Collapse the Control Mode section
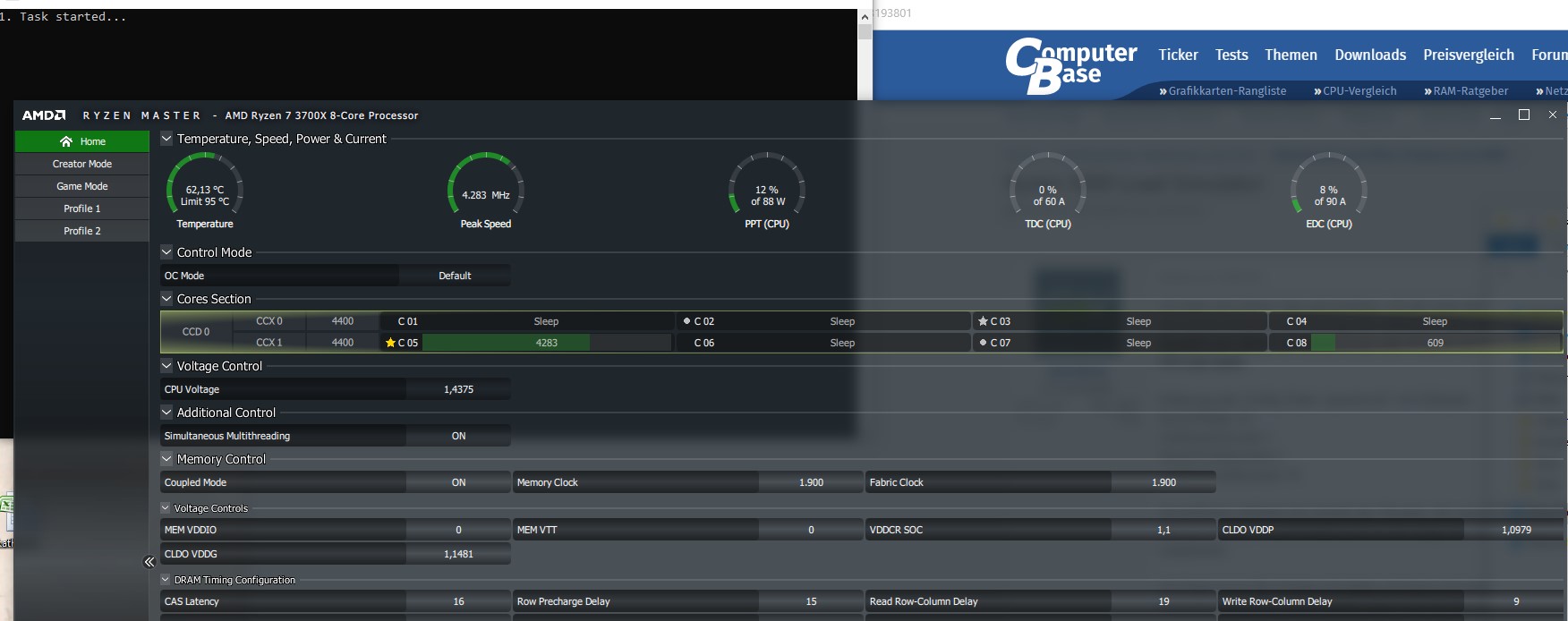 point(166,252)
